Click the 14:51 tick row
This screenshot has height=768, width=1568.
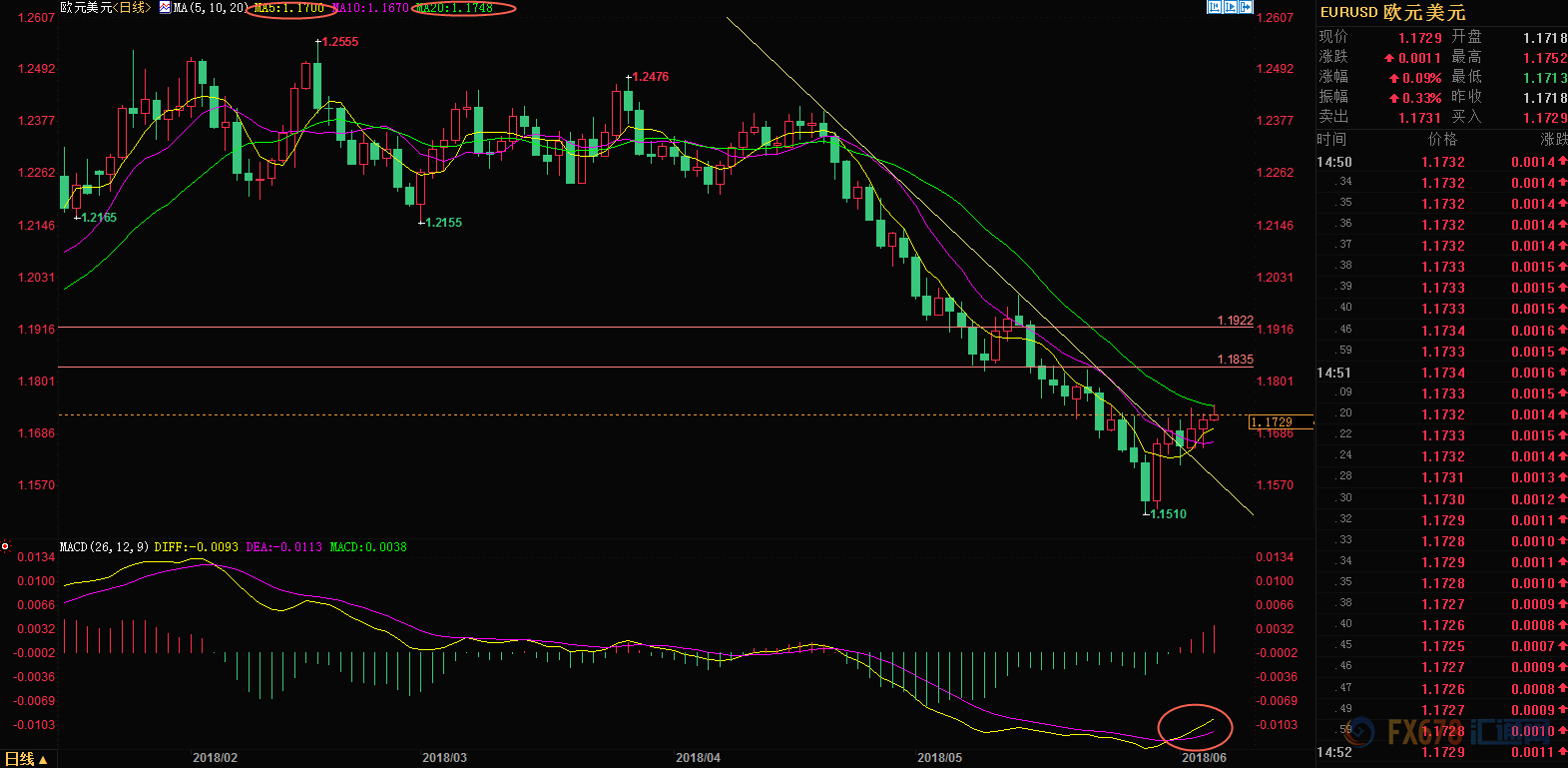click(x=1442, y=373)
